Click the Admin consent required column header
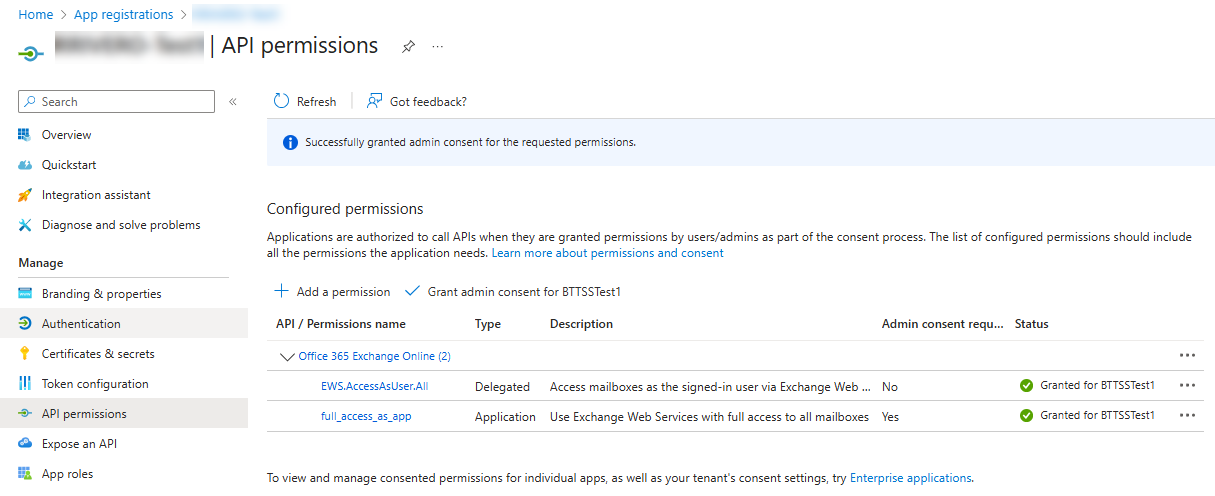Viewport: 1215px width, 496px height. click(942, 324)
